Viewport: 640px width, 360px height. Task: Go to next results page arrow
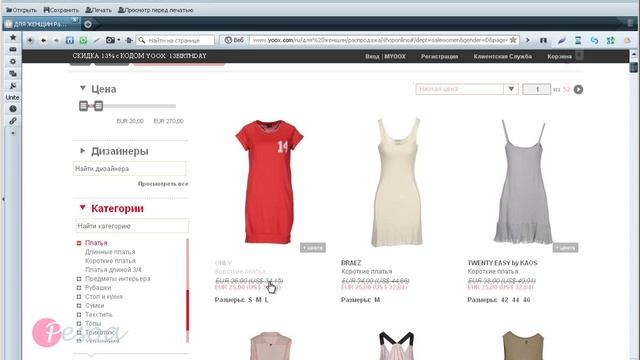578,89
